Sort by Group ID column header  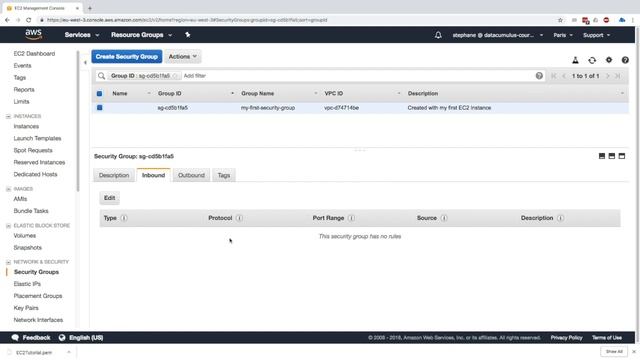[x=169, y=93]
